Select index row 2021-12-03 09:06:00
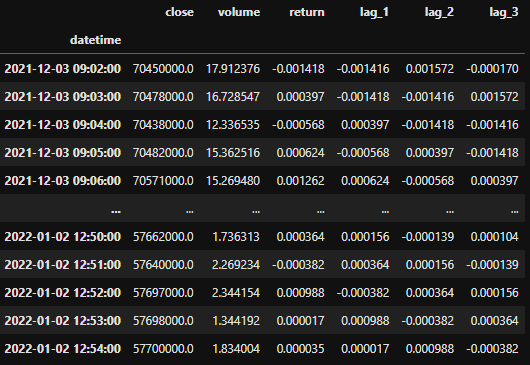Image resolution: width=530 pixels, height=365 pixels. coord(63,181)
